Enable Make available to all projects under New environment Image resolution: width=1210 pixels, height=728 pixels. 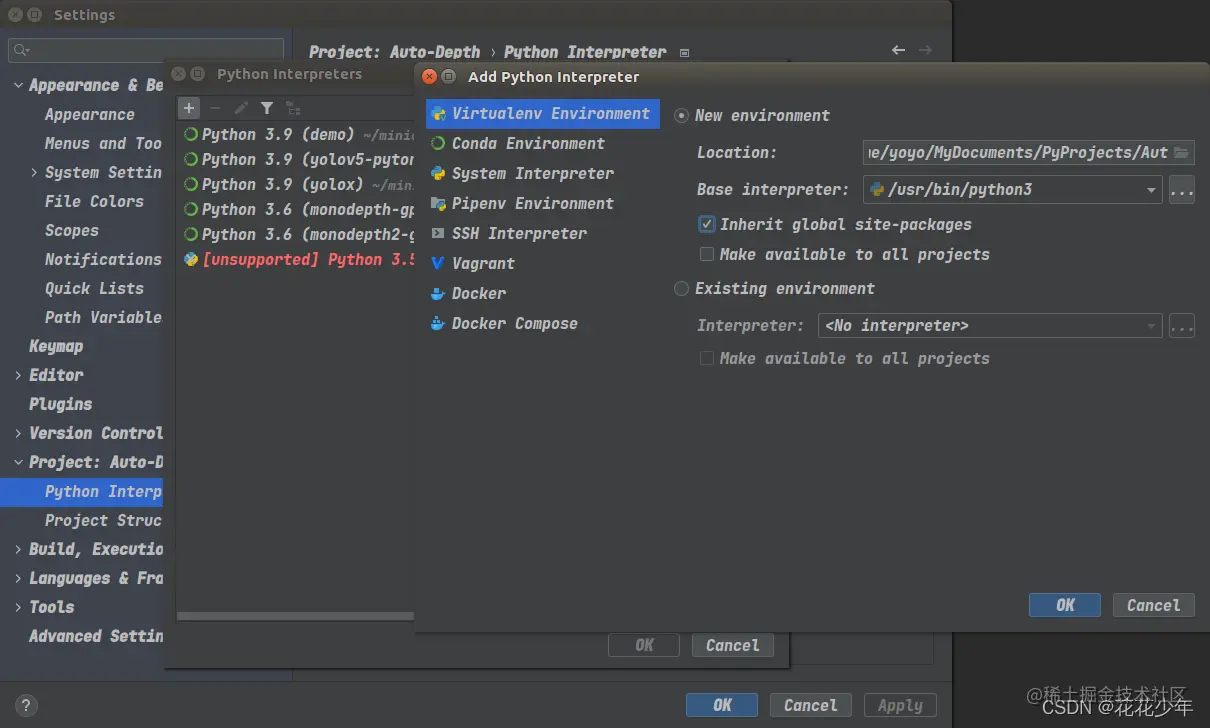point(707,254)
